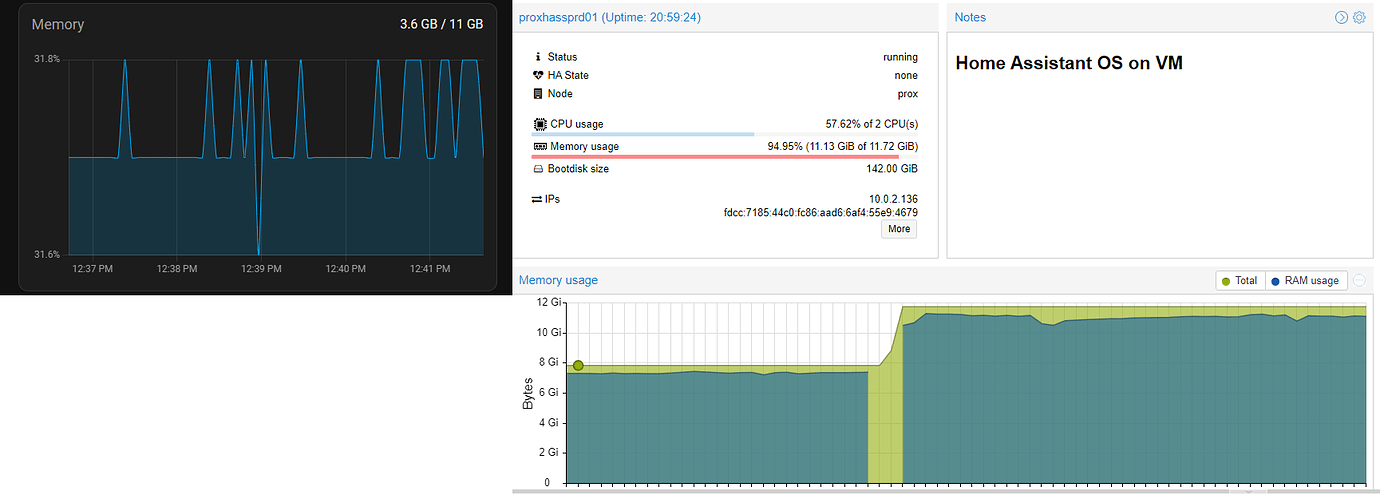Click the Node prox value
The height and width of the screenshot is (494, 1380).
click(x=908, y=94)
